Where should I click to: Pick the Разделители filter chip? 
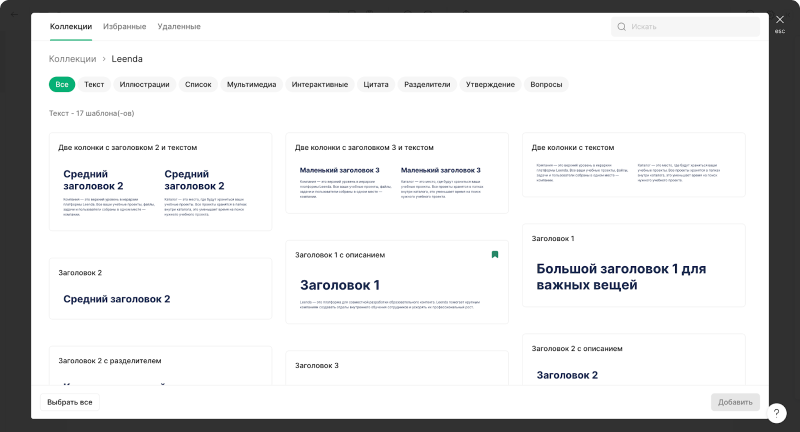428,85
